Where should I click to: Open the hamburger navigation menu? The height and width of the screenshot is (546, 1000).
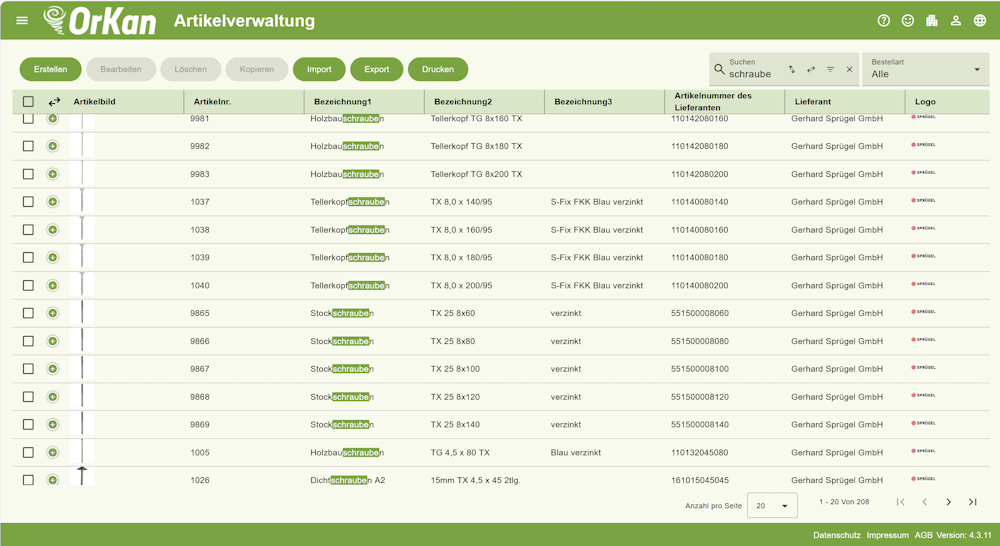(22, 20)
